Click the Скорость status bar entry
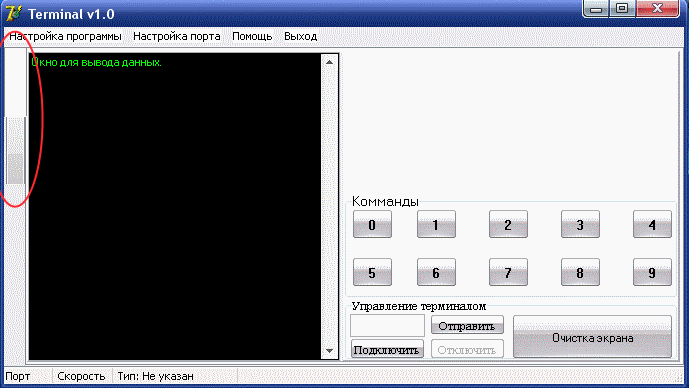This screenshot has height=388, width=689. coord(82,376)
